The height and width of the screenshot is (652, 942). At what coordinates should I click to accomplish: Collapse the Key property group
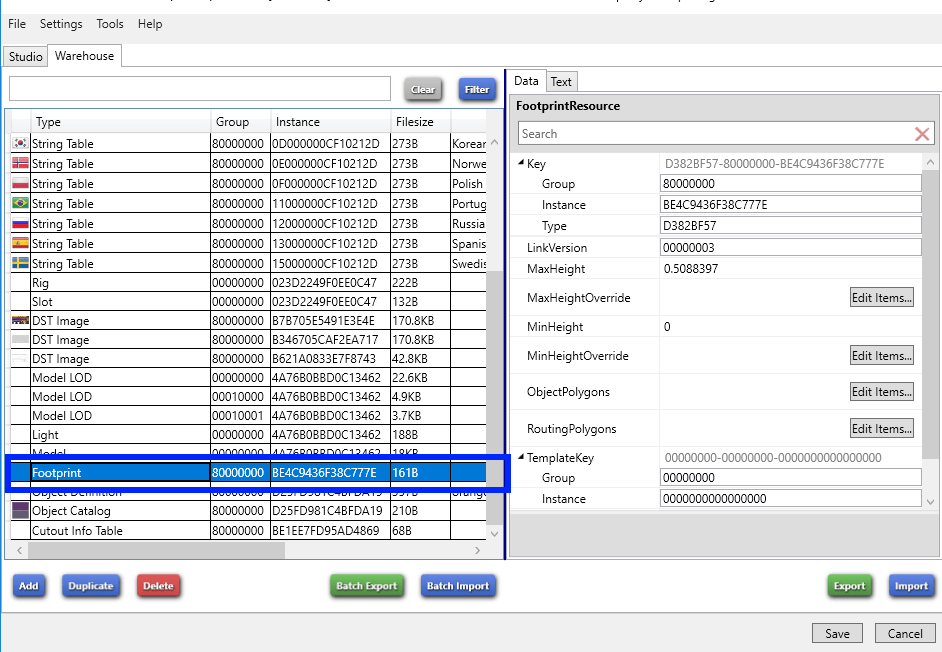tap(521, 164)
